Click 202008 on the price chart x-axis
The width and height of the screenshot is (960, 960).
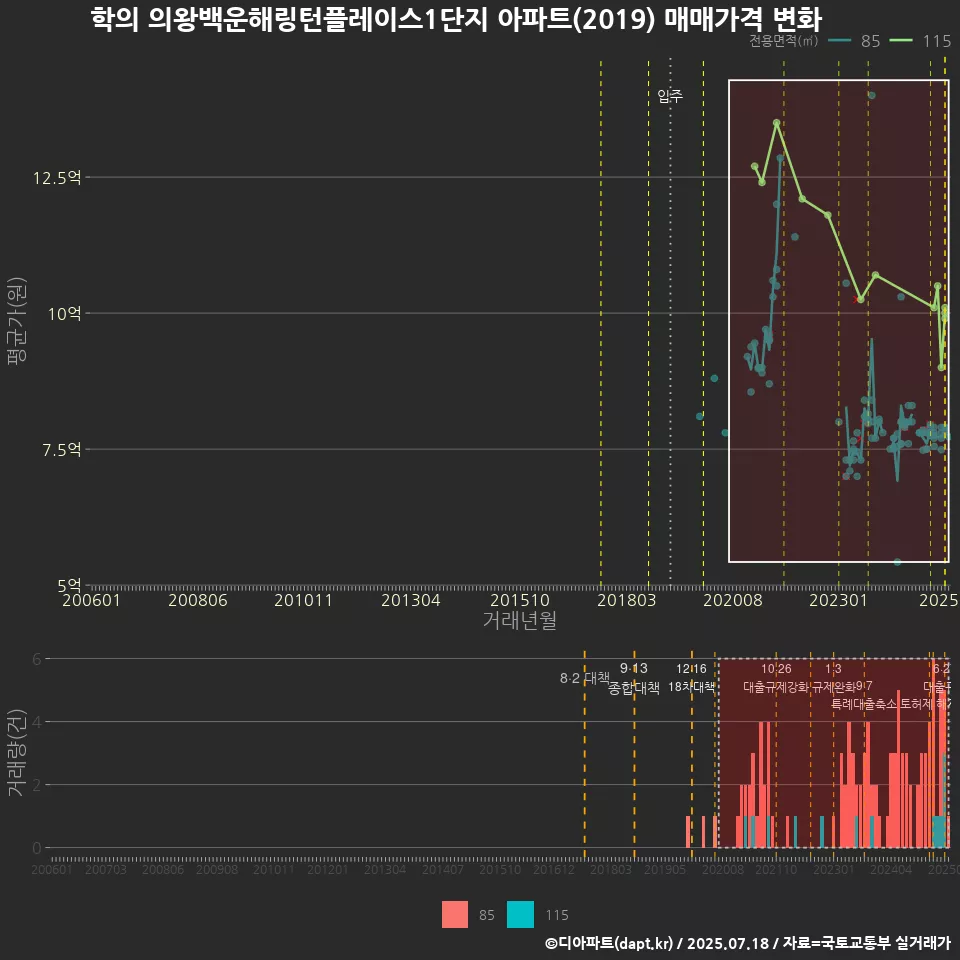tap(733, 600)
